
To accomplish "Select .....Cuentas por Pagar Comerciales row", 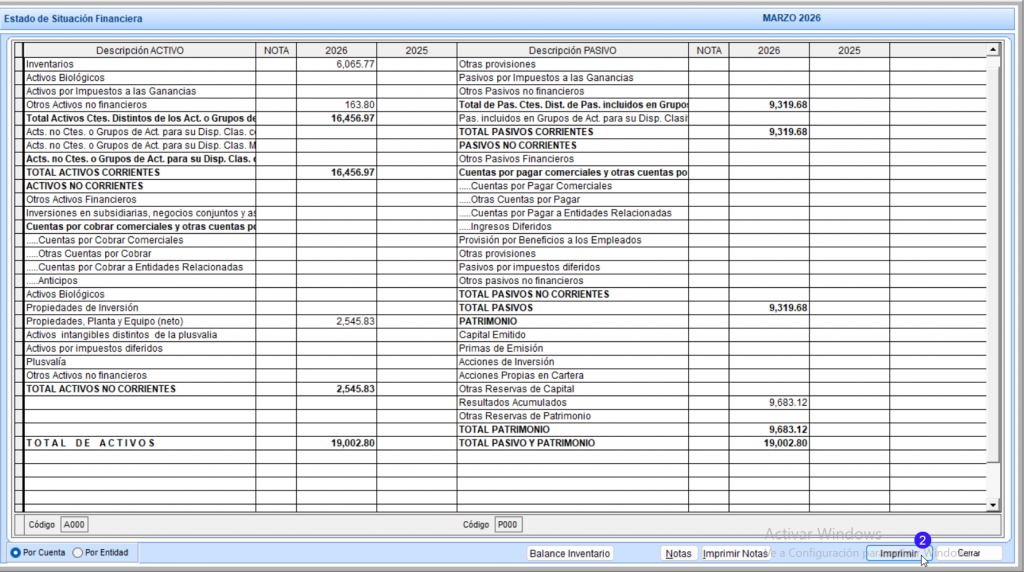I will coord(573,186).
